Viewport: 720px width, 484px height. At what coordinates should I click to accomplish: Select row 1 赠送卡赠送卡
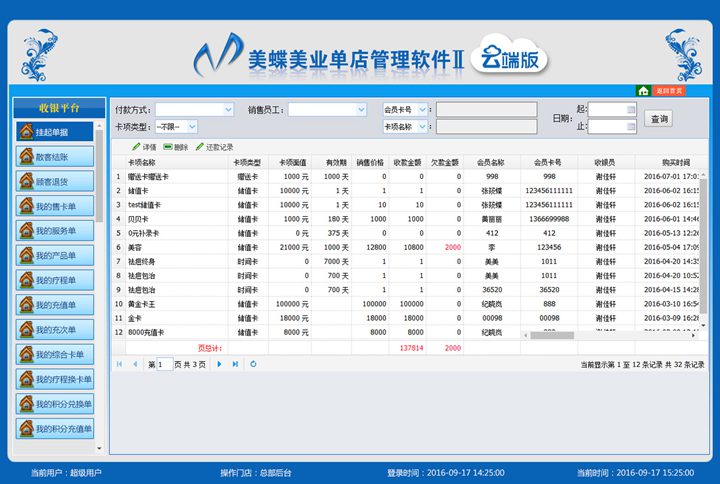[x=406, y=176]
